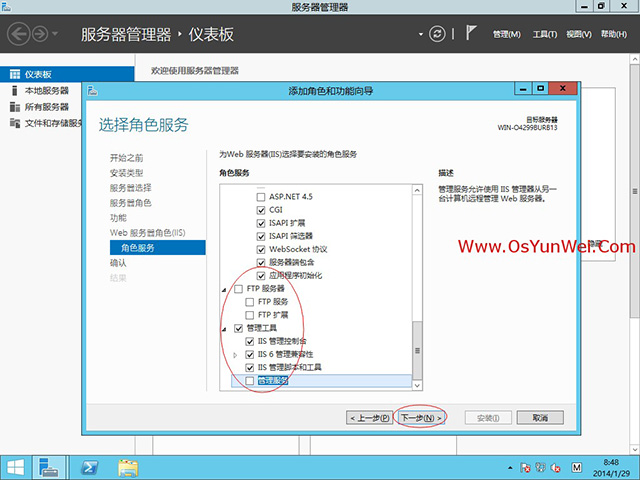Viewport: 640px width, 480px height.
Task: Check the ASP.NET 4.5 checkbox
Action: click(x=261, y=197)
